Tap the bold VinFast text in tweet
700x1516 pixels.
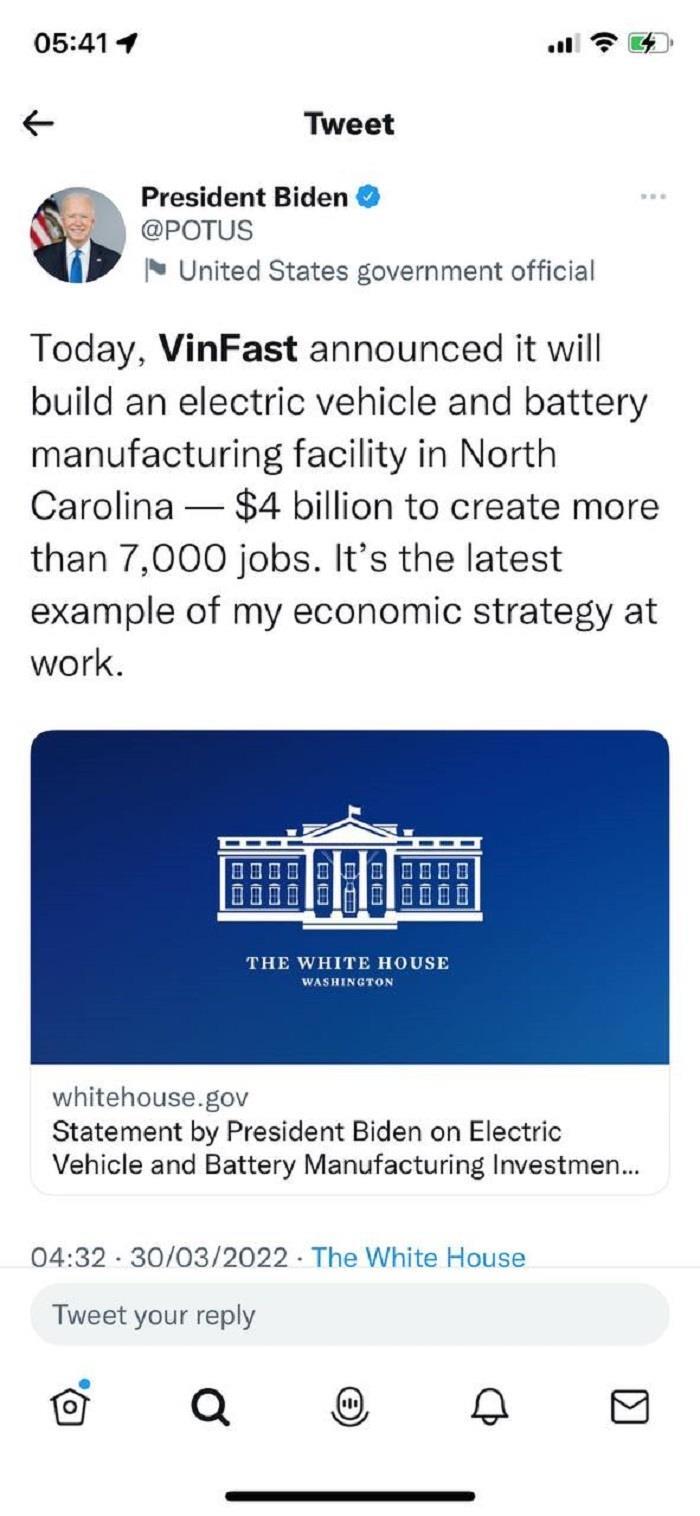(x=228, y=349)
